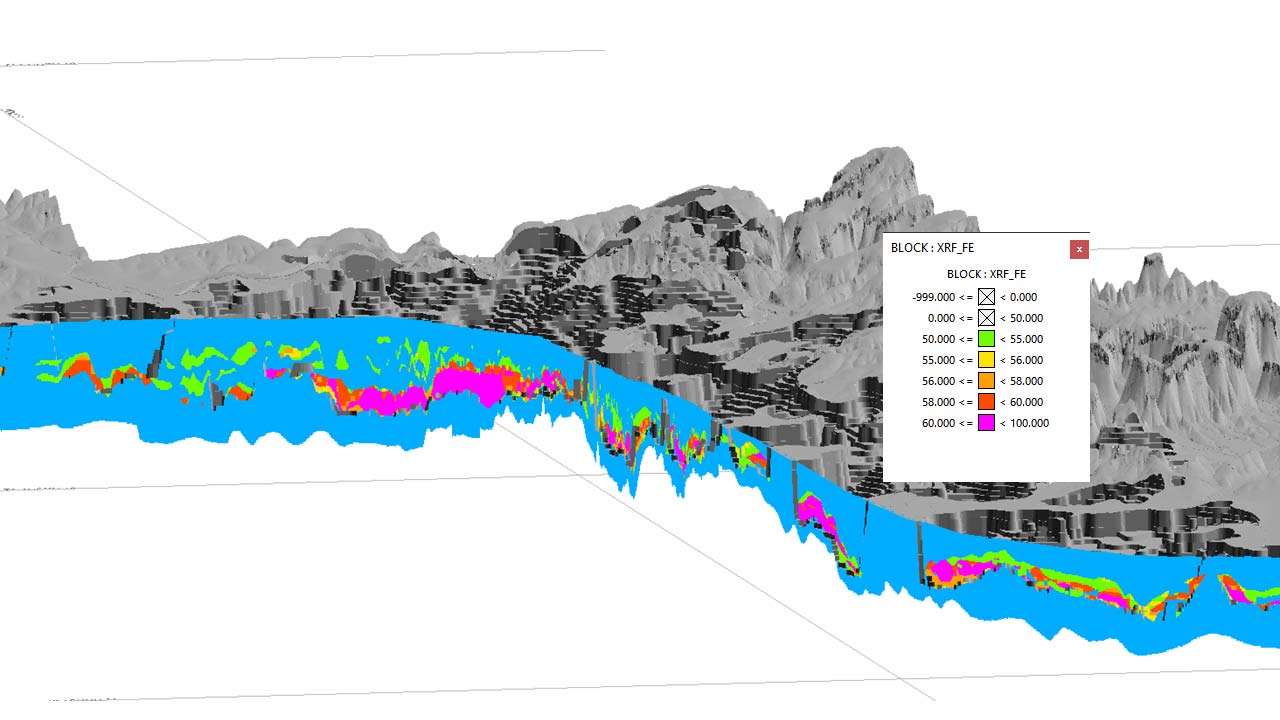Screen dimensions: 1280x720
Task: Click the orange 56-58 range swatch
Action: [985, 381]
